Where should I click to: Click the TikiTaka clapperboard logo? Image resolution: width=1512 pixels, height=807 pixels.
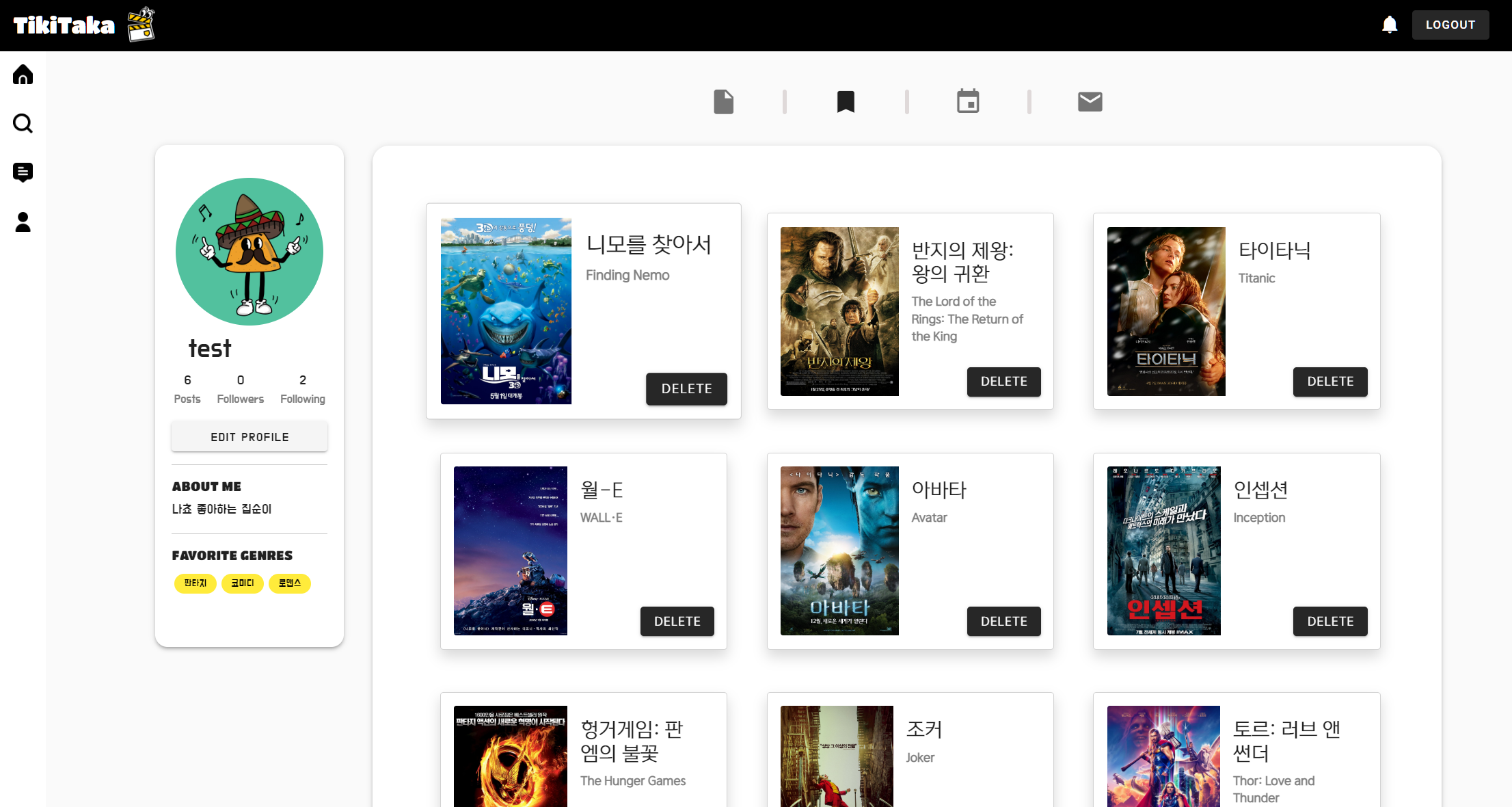point(140,25)
